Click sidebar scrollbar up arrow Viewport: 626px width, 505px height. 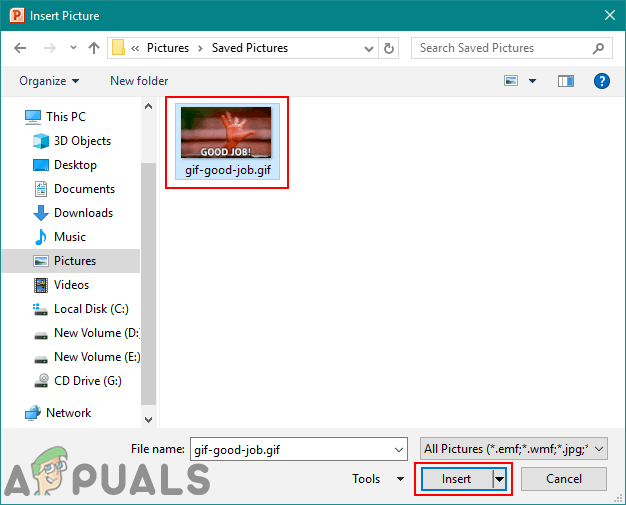tap(149, 106)
